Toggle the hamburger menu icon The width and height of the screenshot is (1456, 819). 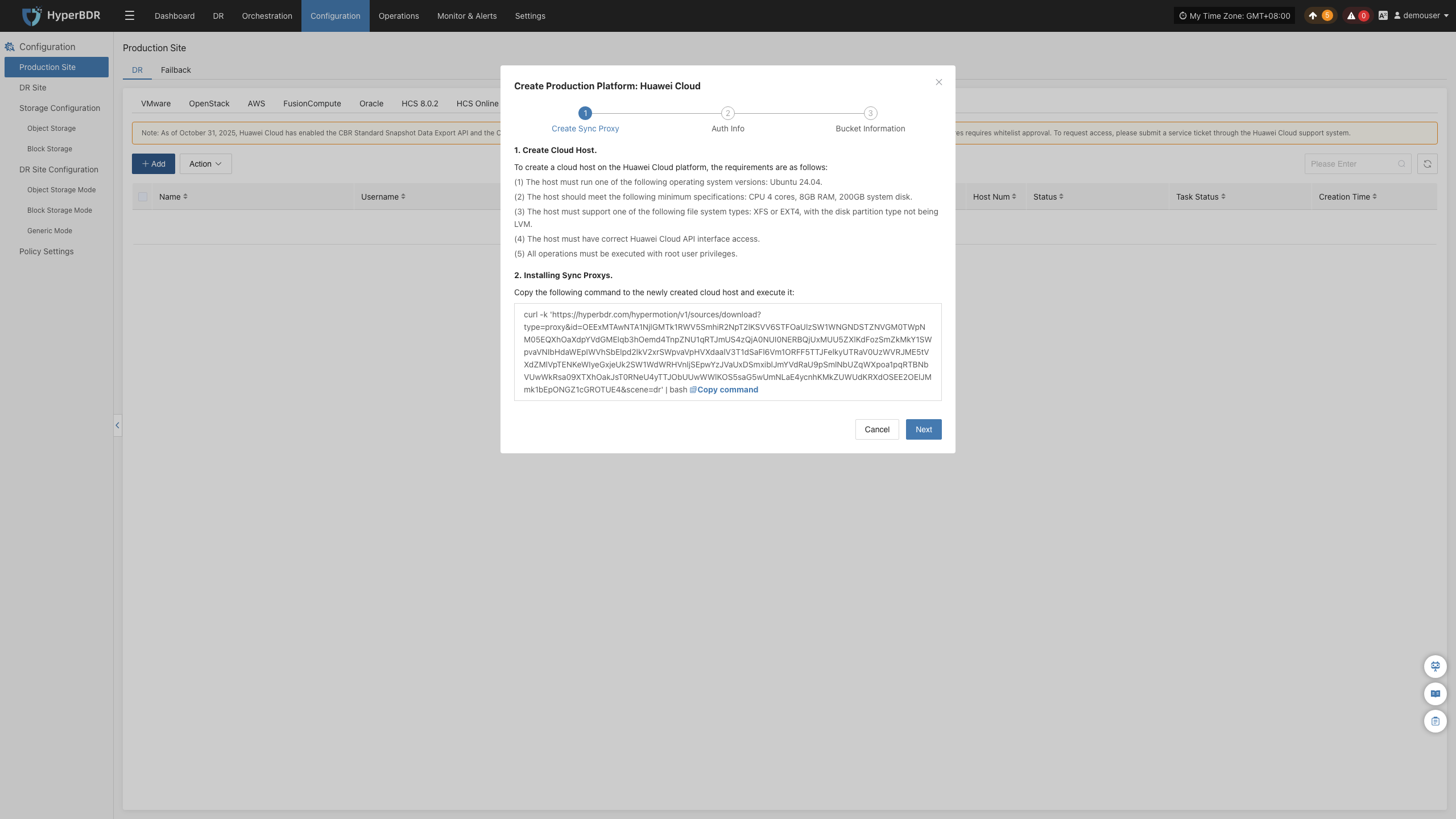[130, 16]
